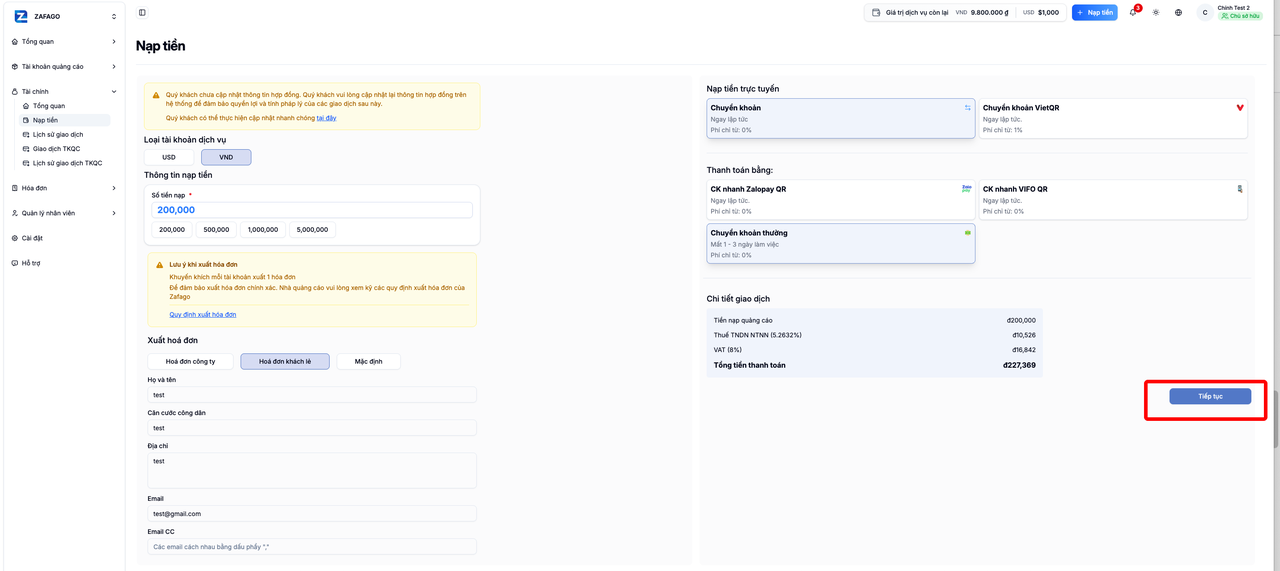Click the Email CC input field
The image size is (1280, 571).
(312, 547)
